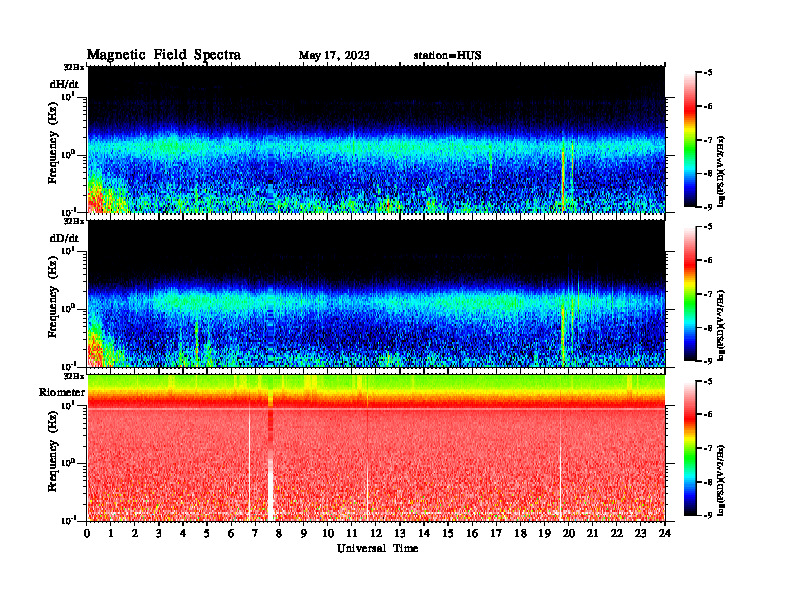Click inside the Riometer spectrogram plot
792x612 pixels.
pyautogui.click(x=376, y=448)
